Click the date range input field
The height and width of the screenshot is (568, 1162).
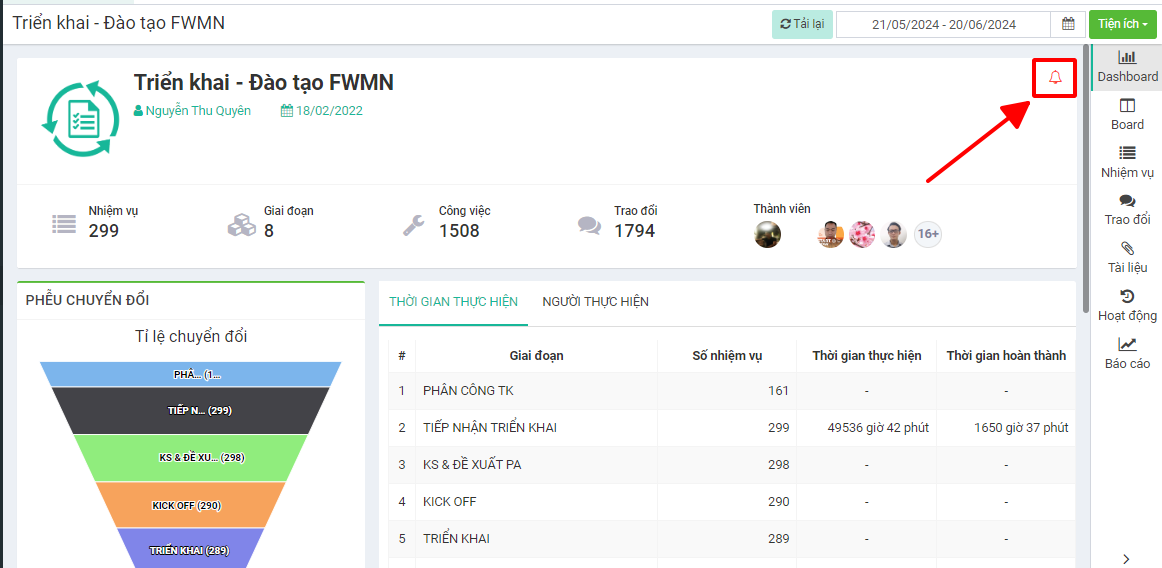coord(943,24)
